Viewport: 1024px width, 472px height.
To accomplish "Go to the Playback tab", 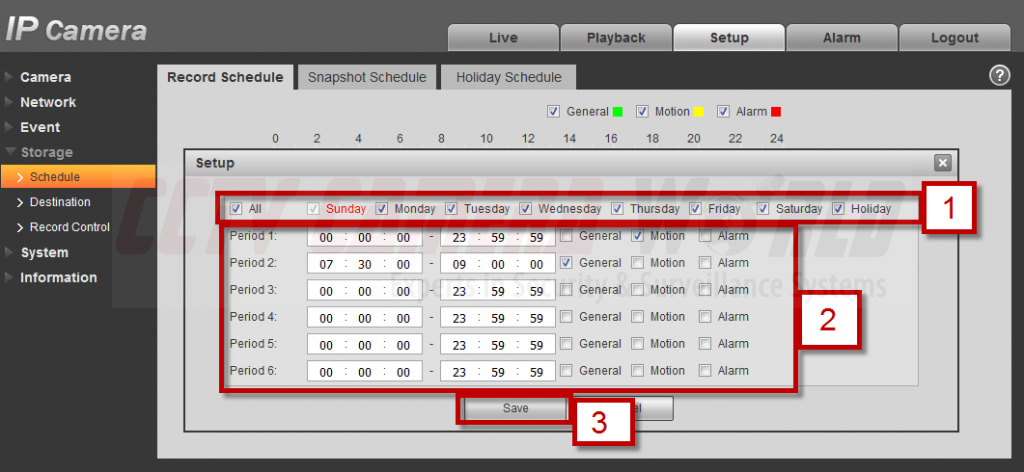I will coord(615,38).
